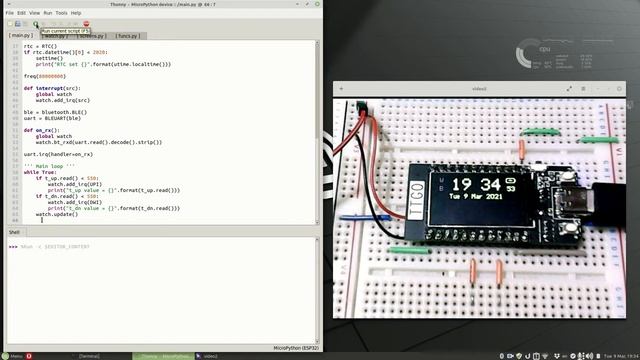Click the Open file toolbar icon
The width and height of the screenshot is (640, 360).
pos(18,24)
